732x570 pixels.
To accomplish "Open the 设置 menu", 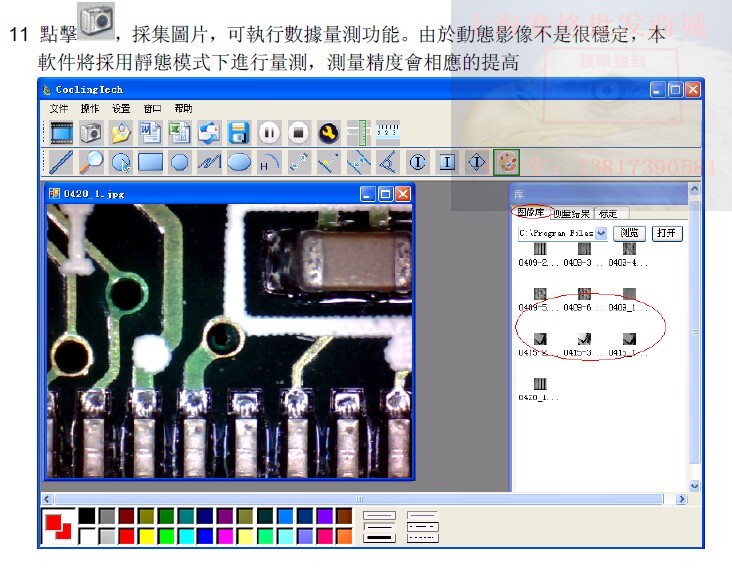I will tap(121, 108).
